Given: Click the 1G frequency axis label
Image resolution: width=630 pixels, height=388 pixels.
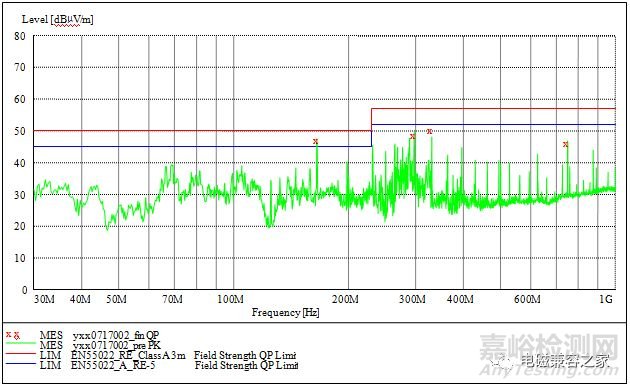Looking at the screenshot, I should (x=606, y=299).
